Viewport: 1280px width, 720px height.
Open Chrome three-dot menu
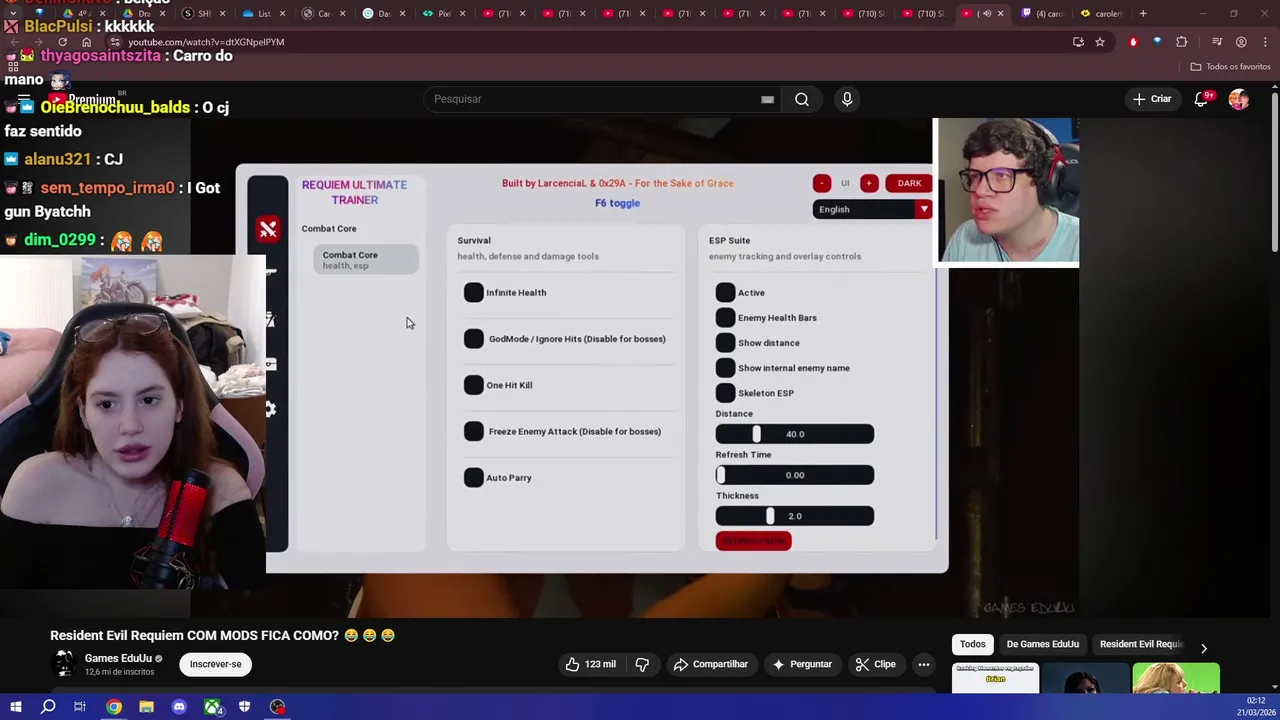pyautogui.click(x=1265, y=42)
